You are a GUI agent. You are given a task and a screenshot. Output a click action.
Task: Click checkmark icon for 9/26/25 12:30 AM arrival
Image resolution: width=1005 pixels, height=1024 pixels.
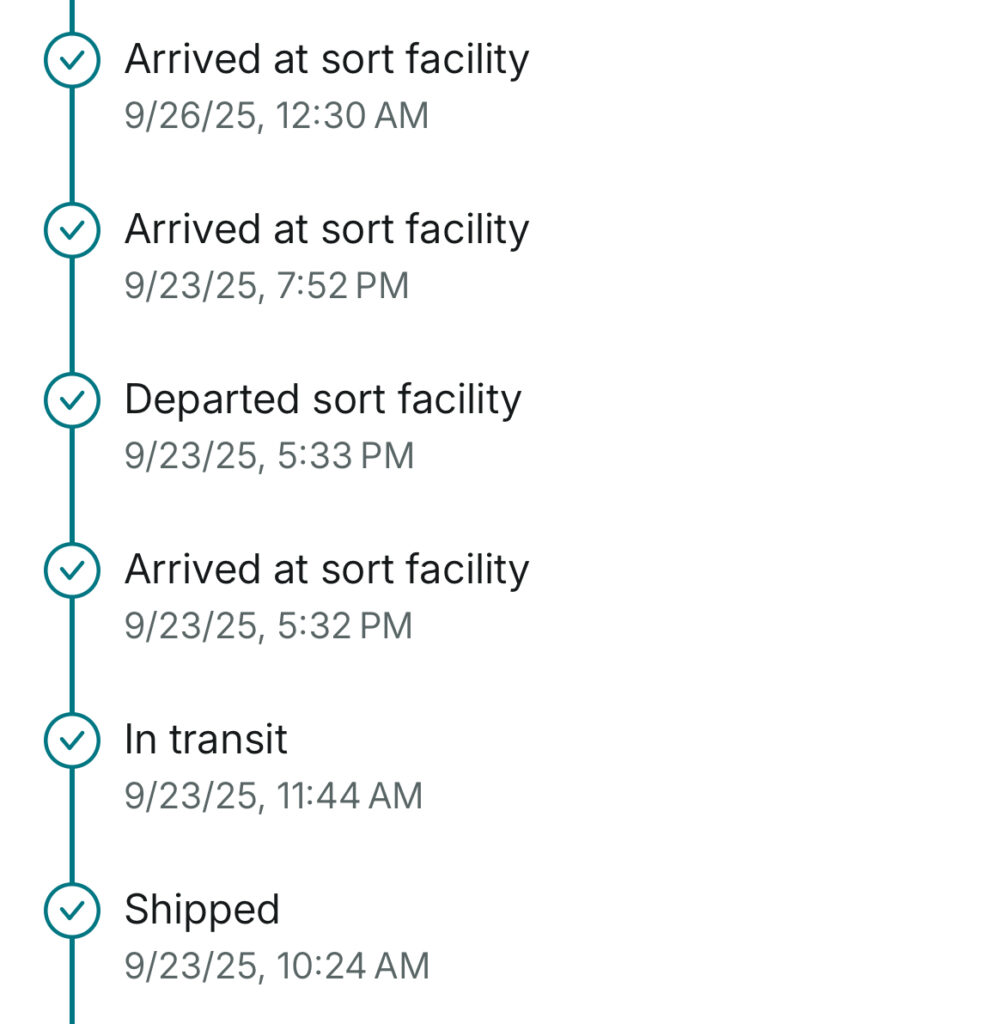(x=72, y=61)
